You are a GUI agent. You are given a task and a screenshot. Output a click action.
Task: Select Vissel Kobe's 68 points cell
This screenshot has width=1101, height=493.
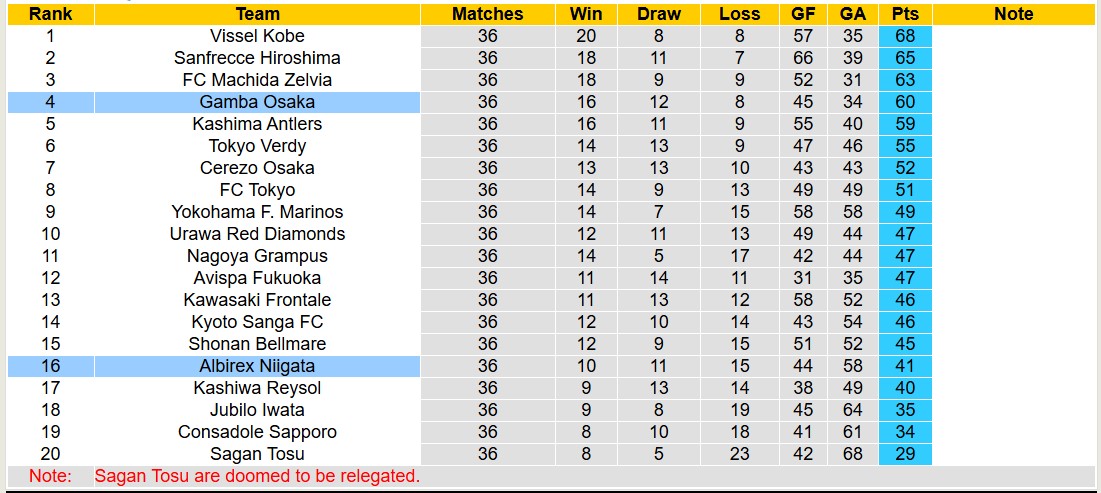[905, 36]
